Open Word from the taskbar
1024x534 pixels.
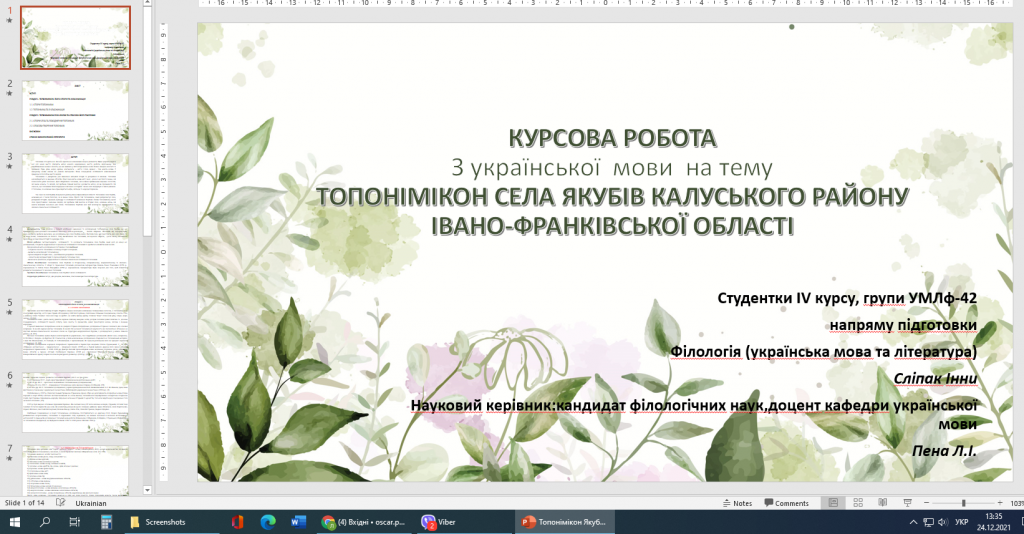click(298, 522)
